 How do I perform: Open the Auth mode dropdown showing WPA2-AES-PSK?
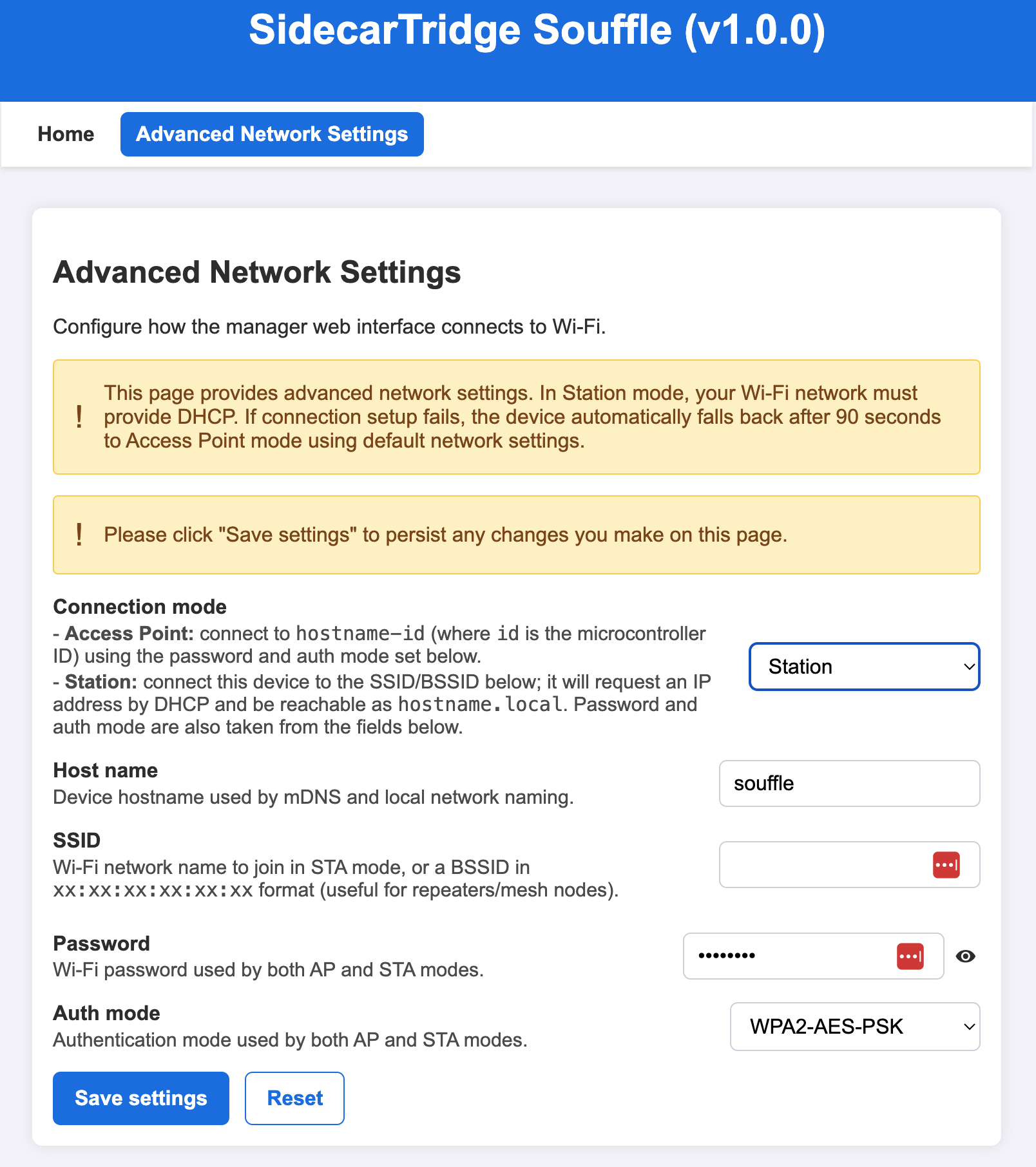[854, 1027]
